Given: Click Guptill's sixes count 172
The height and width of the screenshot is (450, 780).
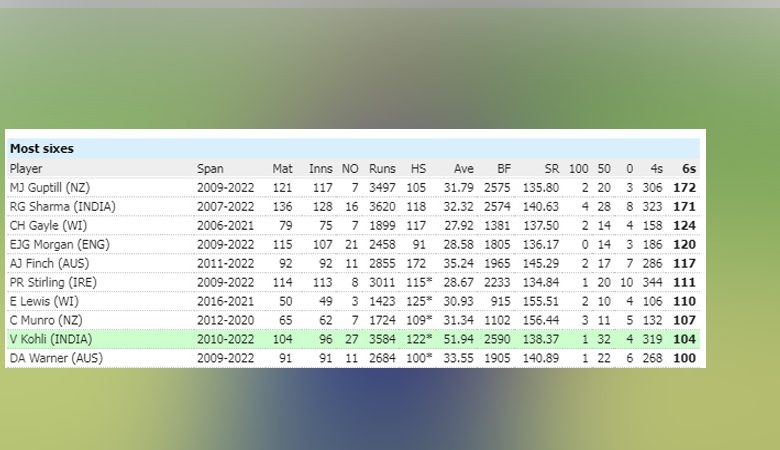Looking at the screenshot, I should [684, 188].
